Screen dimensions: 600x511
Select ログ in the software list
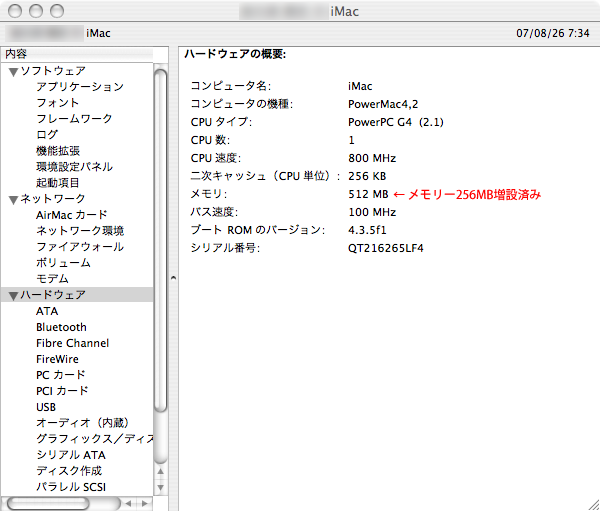pos(47,135)
